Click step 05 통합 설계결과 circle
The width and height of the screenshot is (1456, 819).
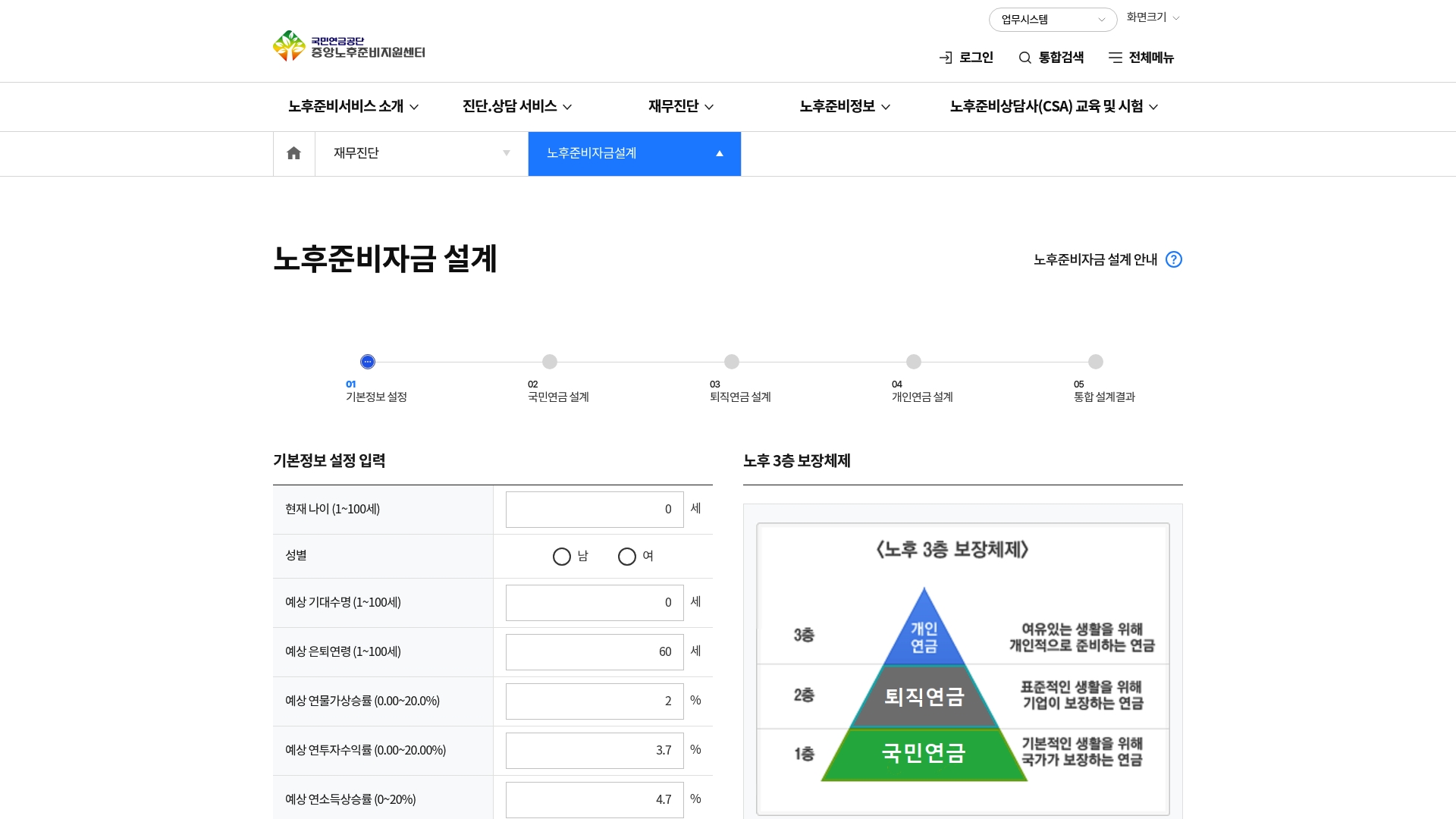point(1096,362)
